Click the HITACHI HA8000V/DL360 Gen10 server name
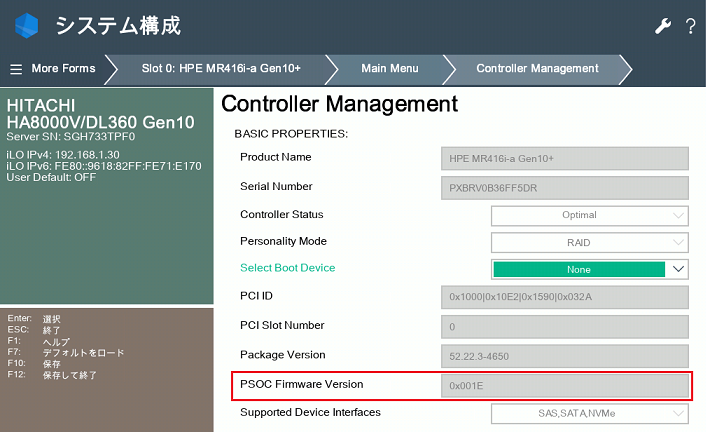 [x=100, y=114]
